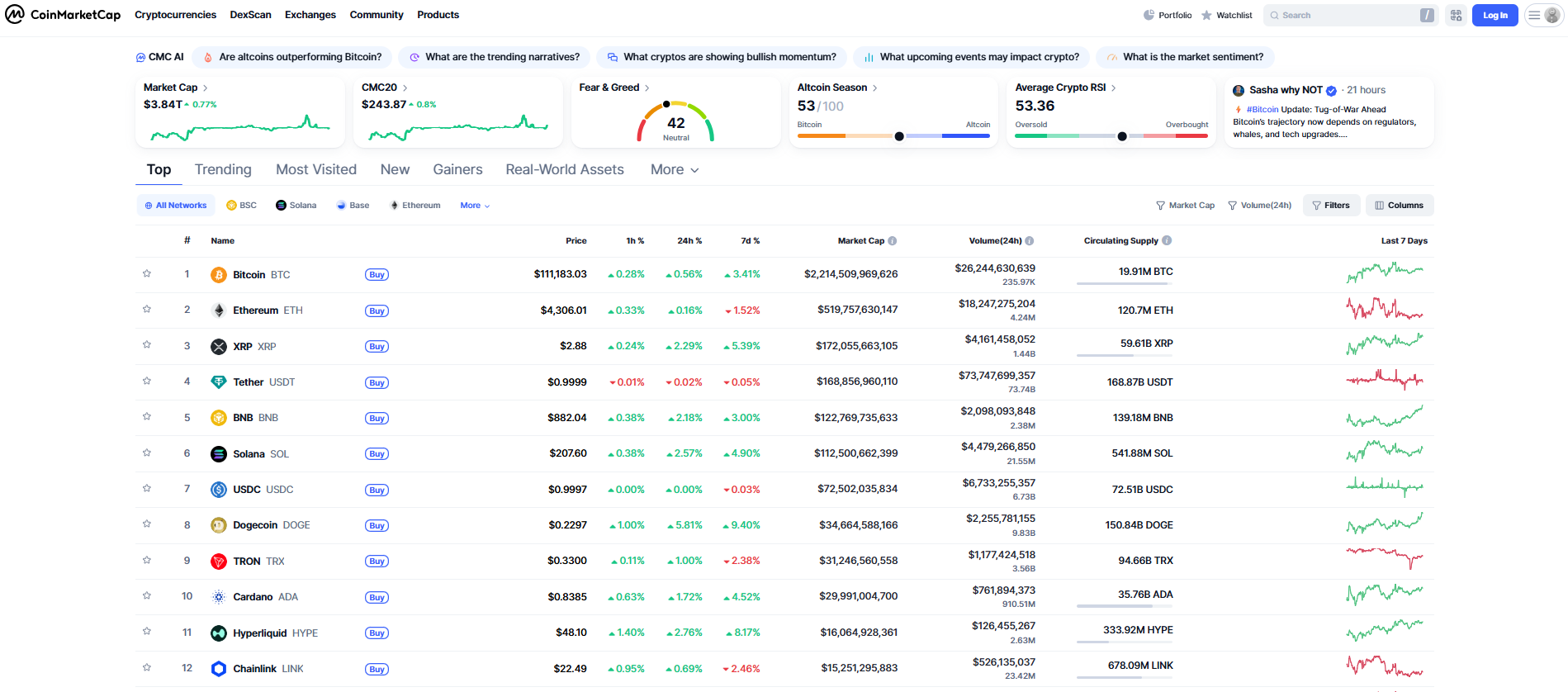
Task: Click the Bitcoin coin icon
Action: coord(219,275)
